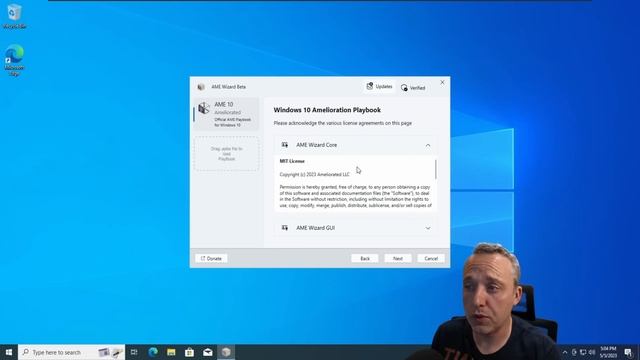Image resolution: width=640 pixels, height=360 pixels.
Task: Click the taskbar search box
Action: click(x=71, y=352)
